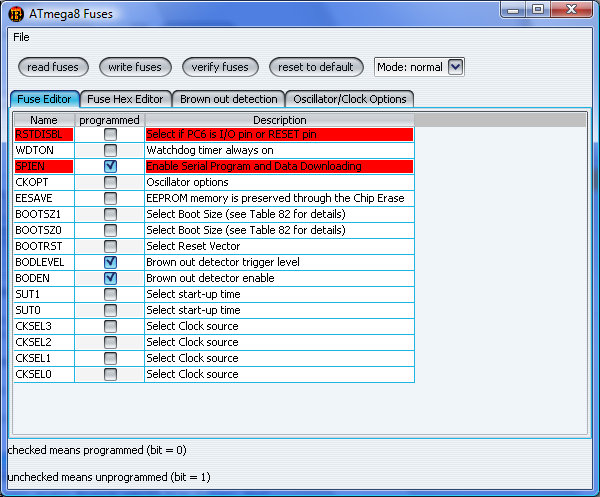The width and height of the screenshot is (600, 497).
Task: Click the Description column header
Action: 280,120
